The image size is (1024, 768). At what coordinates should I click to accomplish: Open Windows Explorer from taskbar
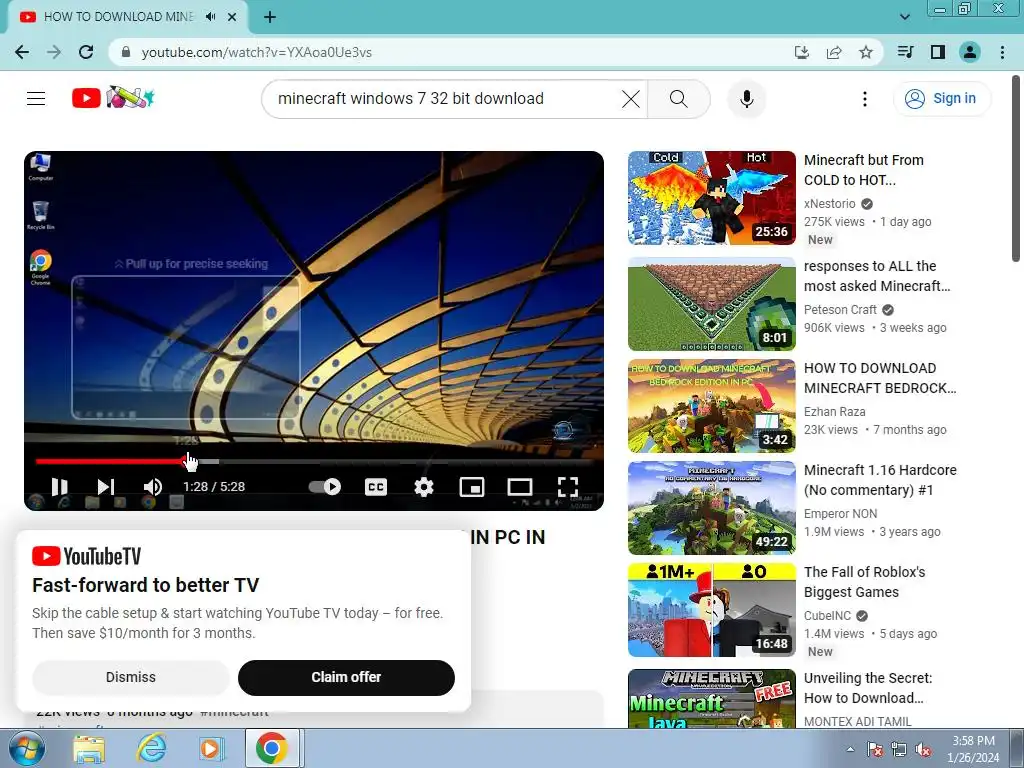89,748
